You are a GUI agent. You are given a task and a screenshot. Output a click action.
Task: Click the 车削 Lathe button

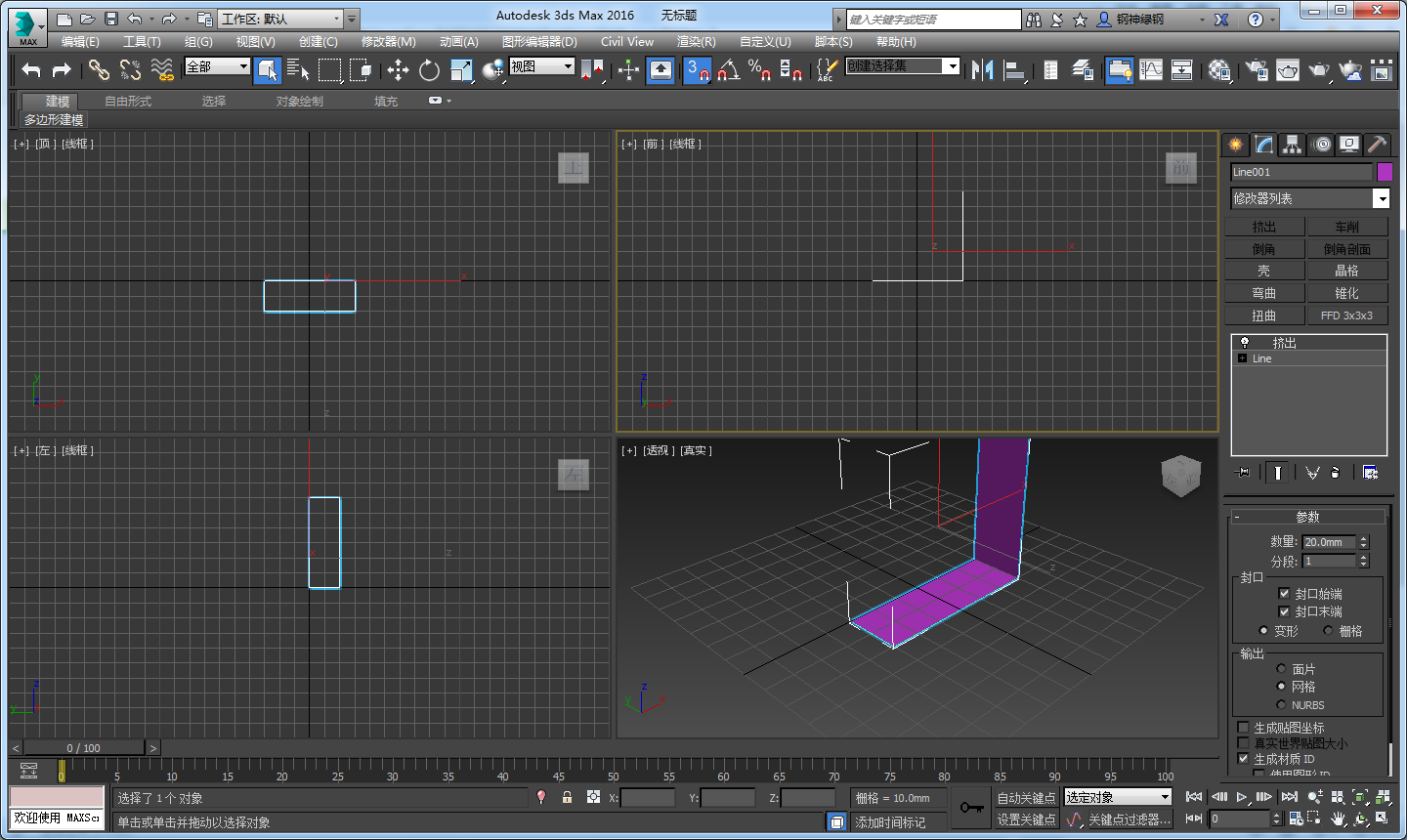coord(1348,226)
